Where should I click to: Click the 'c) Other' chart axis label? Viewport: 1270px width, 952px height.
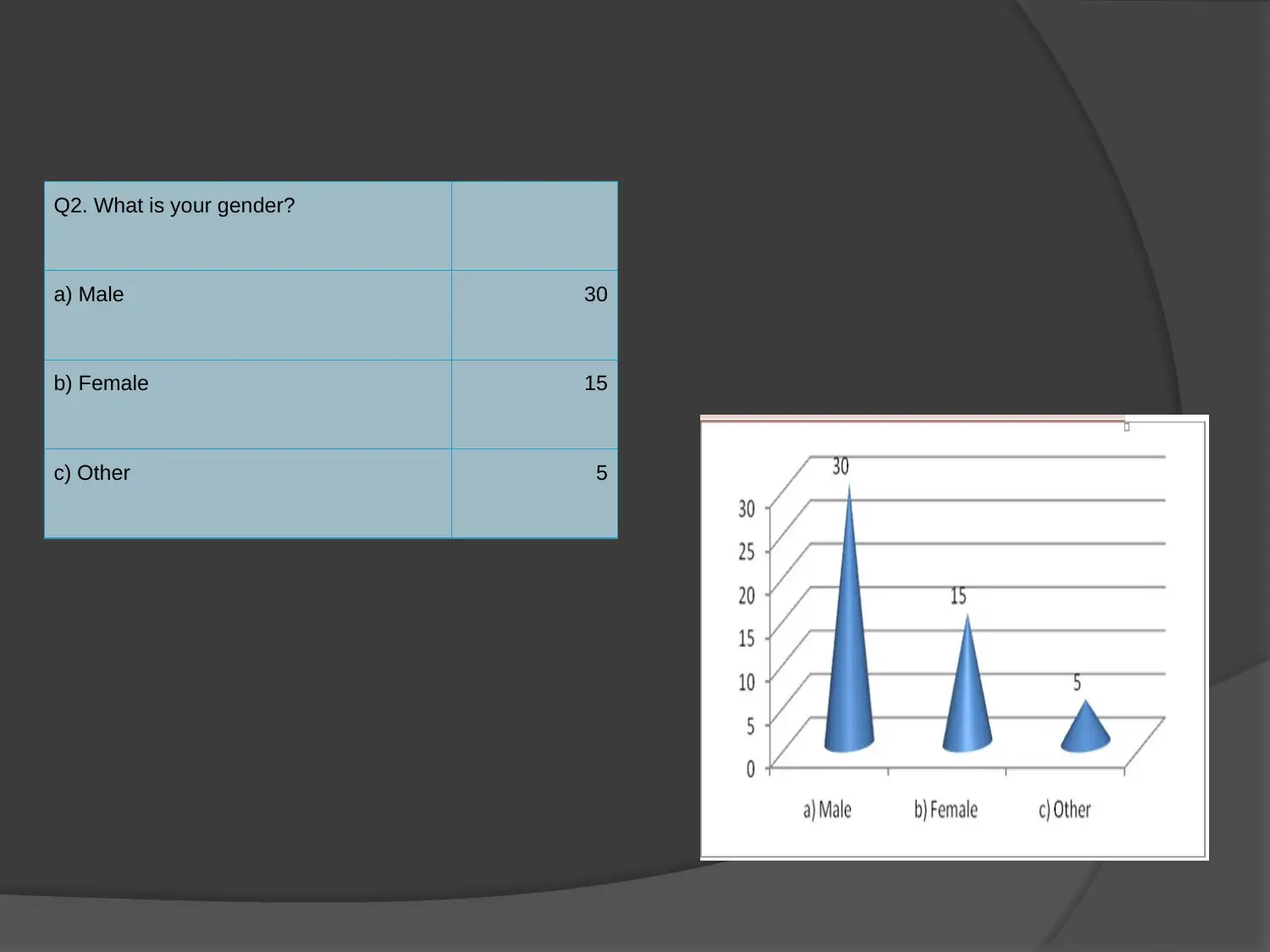[1065, 810]
